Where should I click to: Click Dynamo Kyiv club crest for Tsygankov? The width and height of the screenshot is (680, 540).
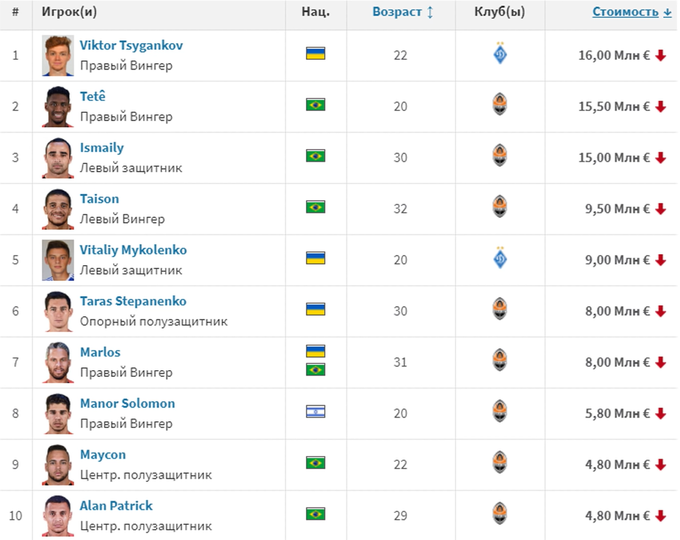(500, 55)
